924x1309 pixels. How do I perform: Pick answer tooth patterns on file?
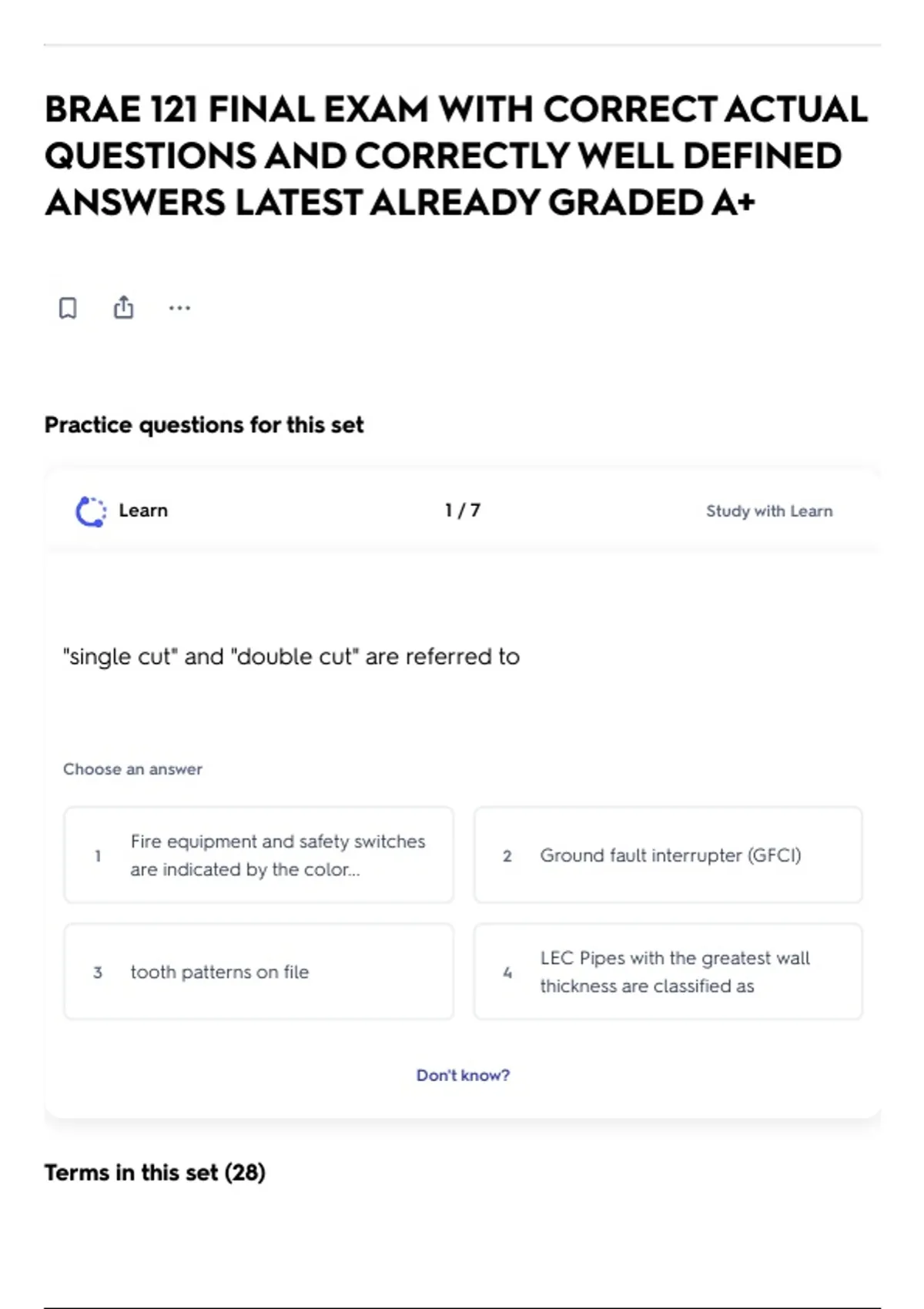pyautogui.click(x=259, y=972)
